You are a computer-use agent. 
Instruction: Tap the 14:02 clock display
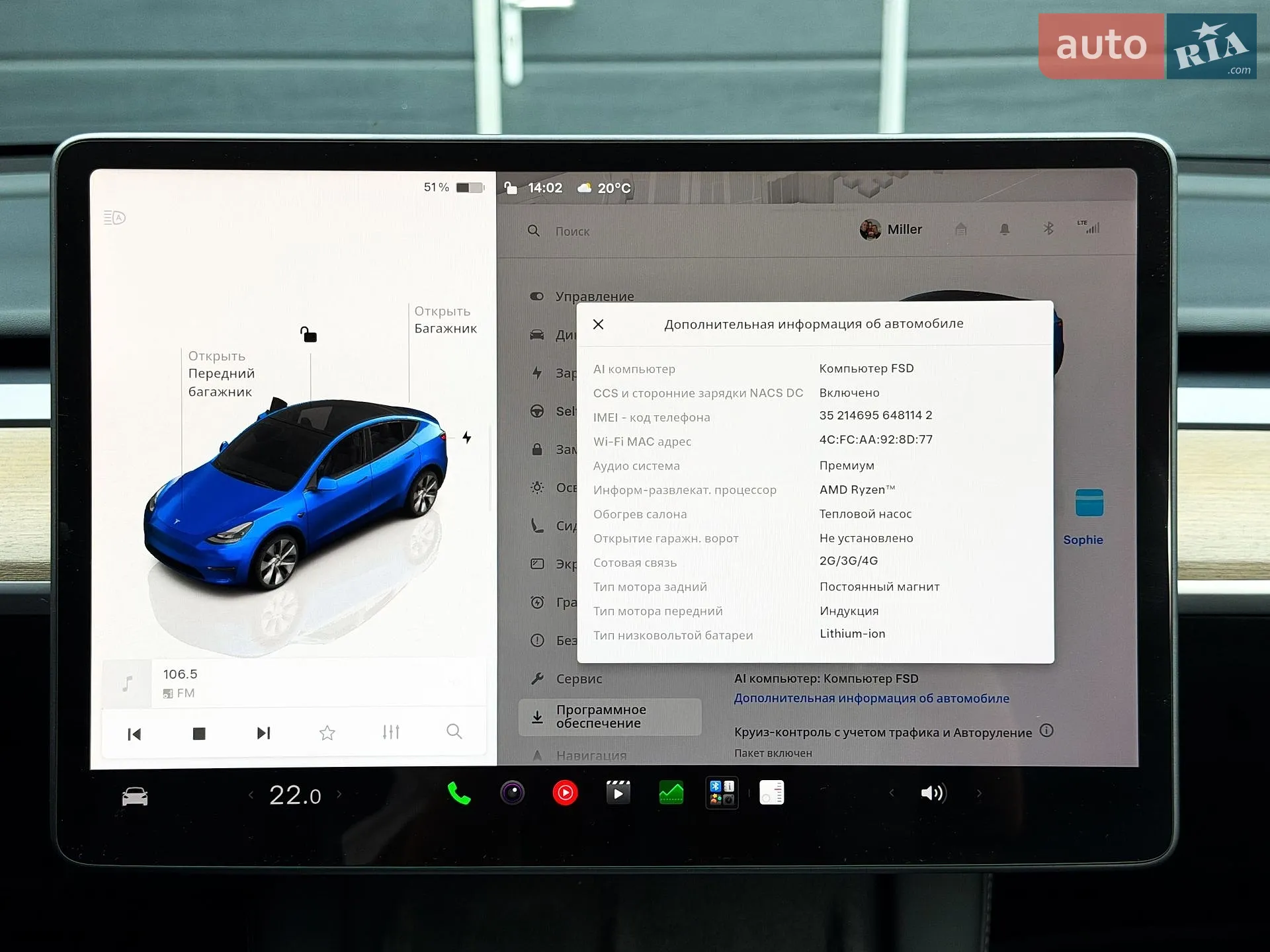pyautogui.click(x=545, y=188)
